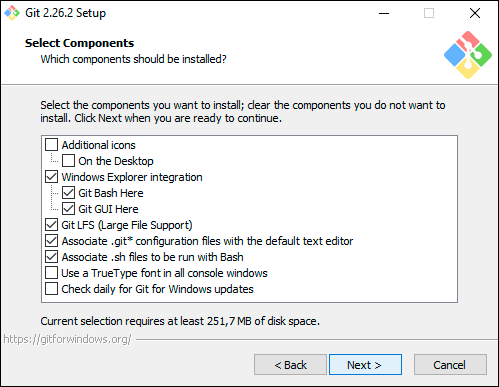The height and width of the screenshot is (387, 499).
Task: Check the On the Desktop option
Action: (x=68, y=161)
